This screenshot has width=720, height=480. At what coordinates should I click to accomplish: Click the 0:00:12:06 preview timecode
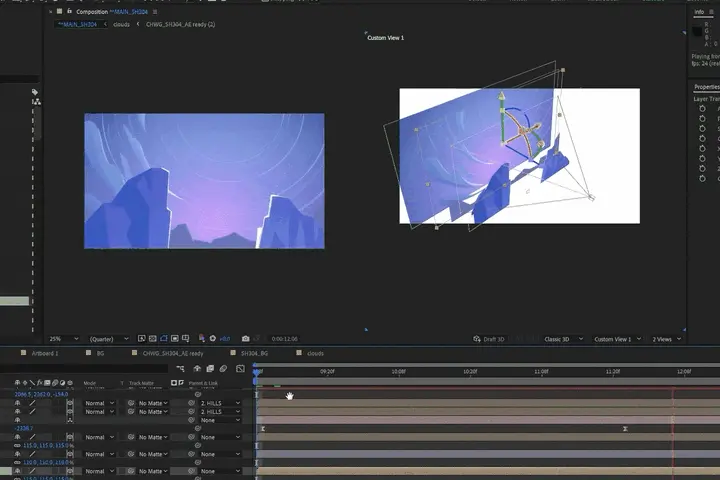284,339
